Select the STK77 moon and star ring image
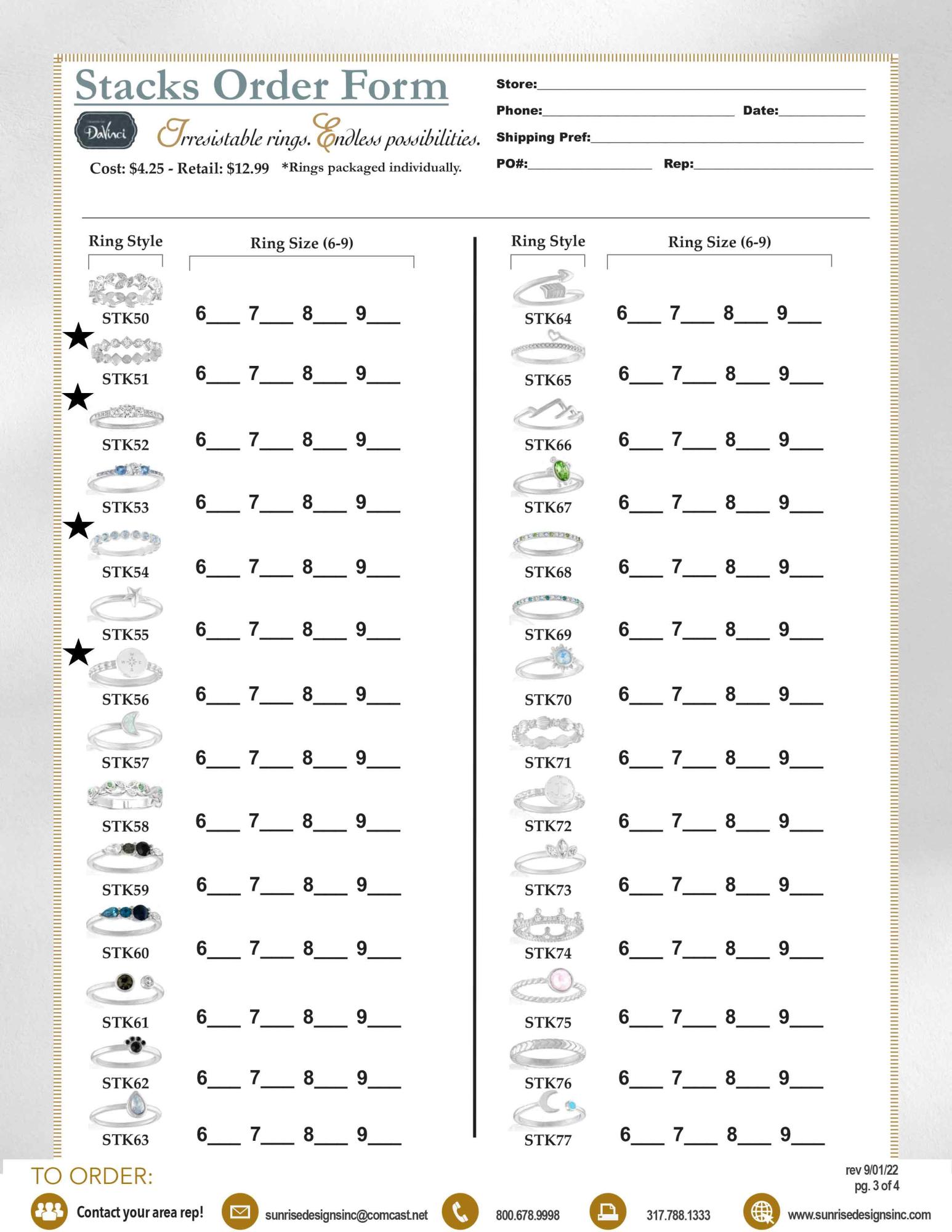Viewport: 952px width, 1232px height. (549, 1110)
